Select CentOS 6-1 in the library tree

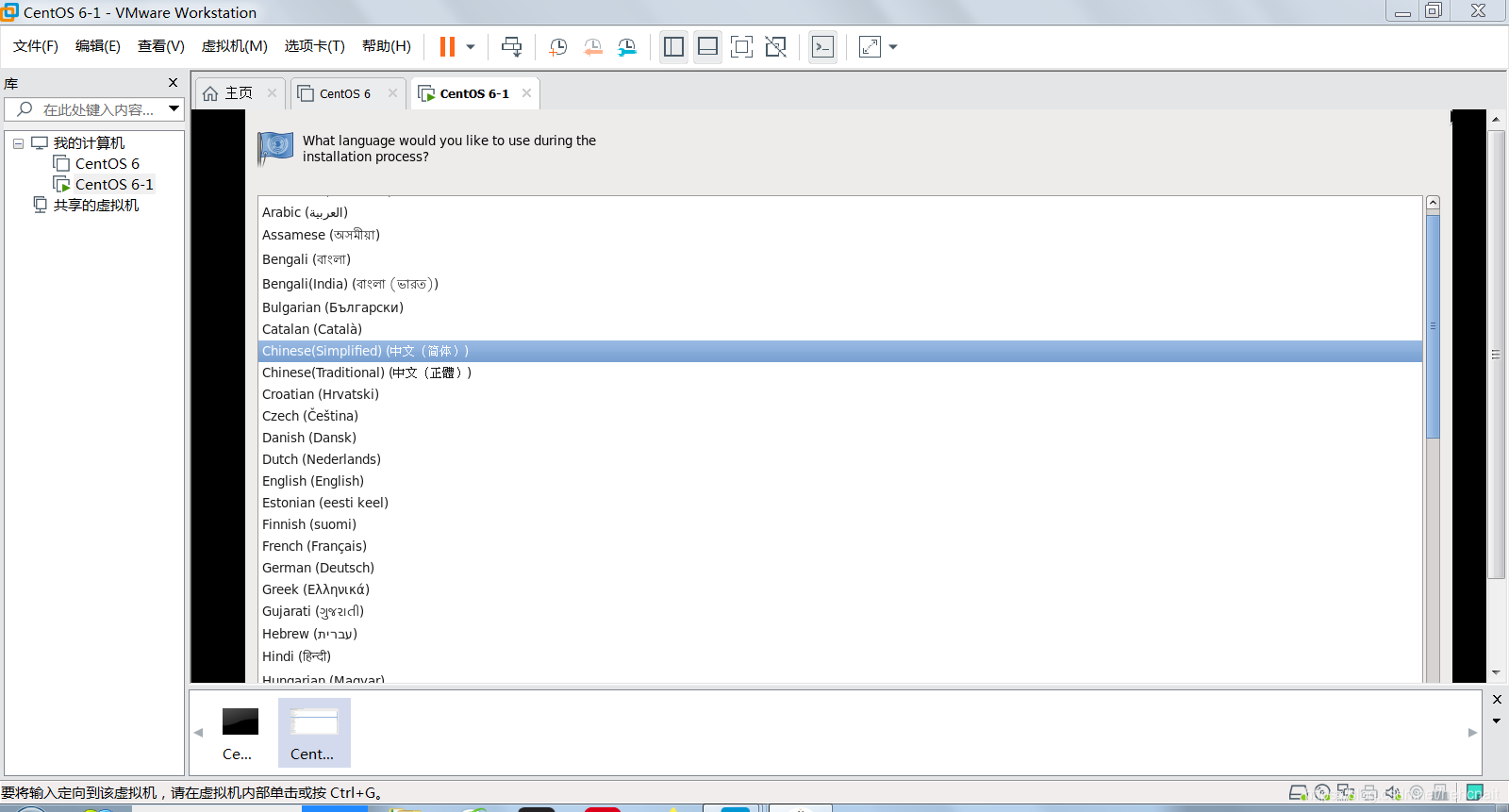pos(113,185)
